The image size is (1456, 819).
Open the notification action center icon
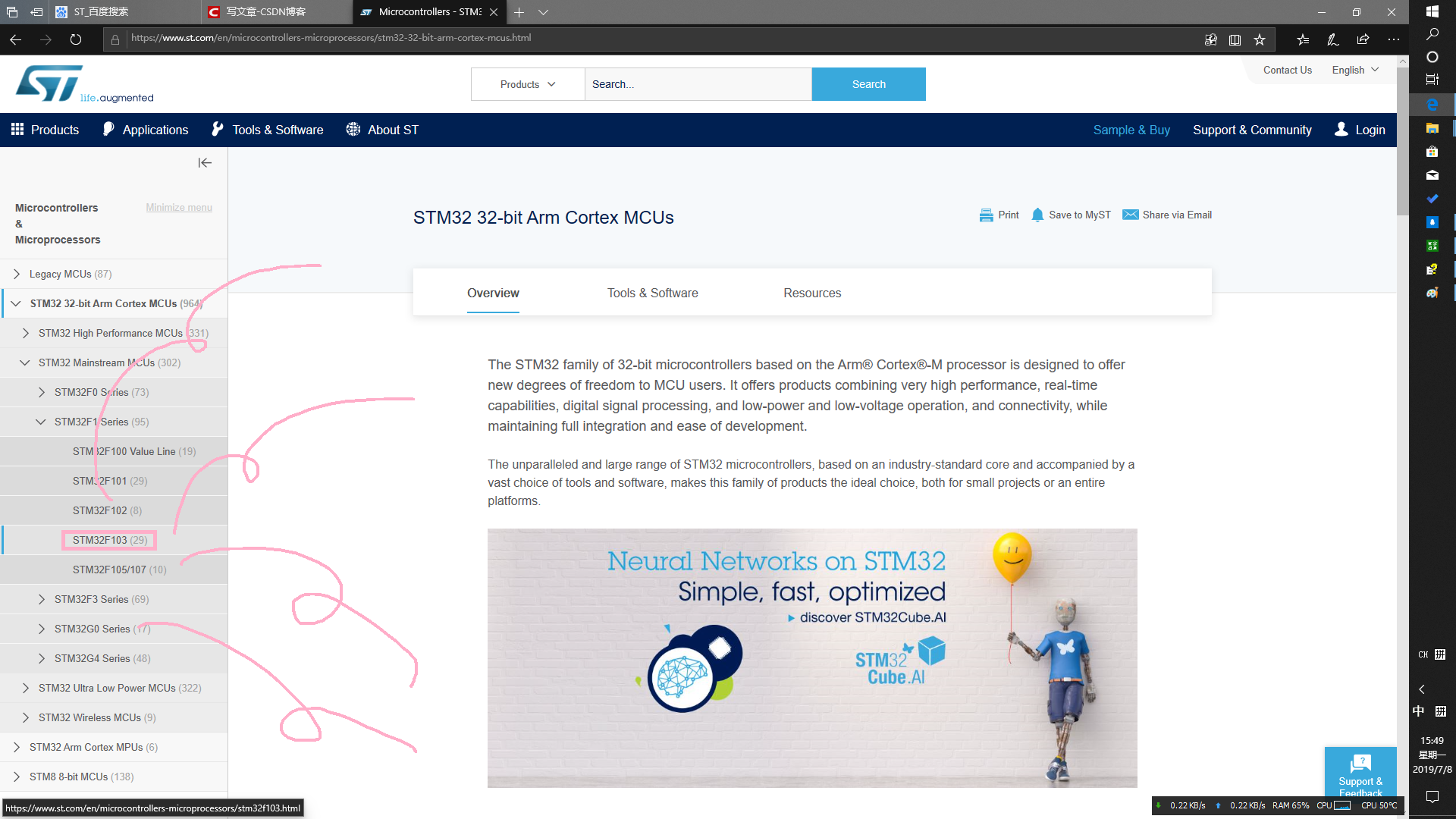(x=1432, y=796)
